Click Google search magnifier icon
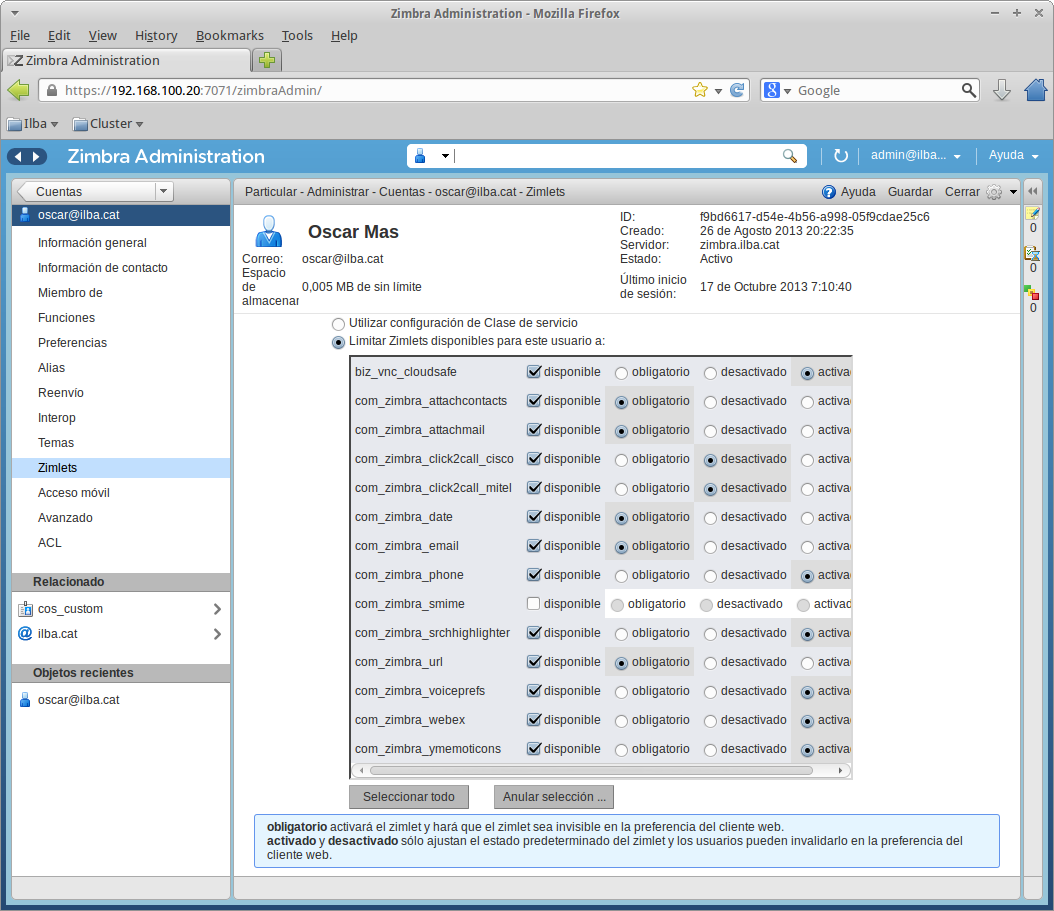 coord(969,90)
